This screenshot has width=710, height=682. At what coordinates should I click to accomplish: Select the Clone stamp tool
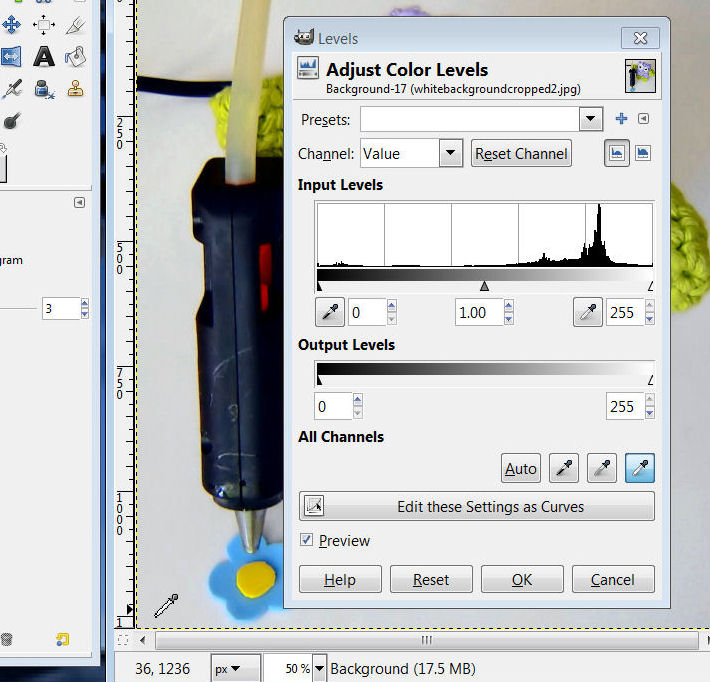(x=76, y=89)
